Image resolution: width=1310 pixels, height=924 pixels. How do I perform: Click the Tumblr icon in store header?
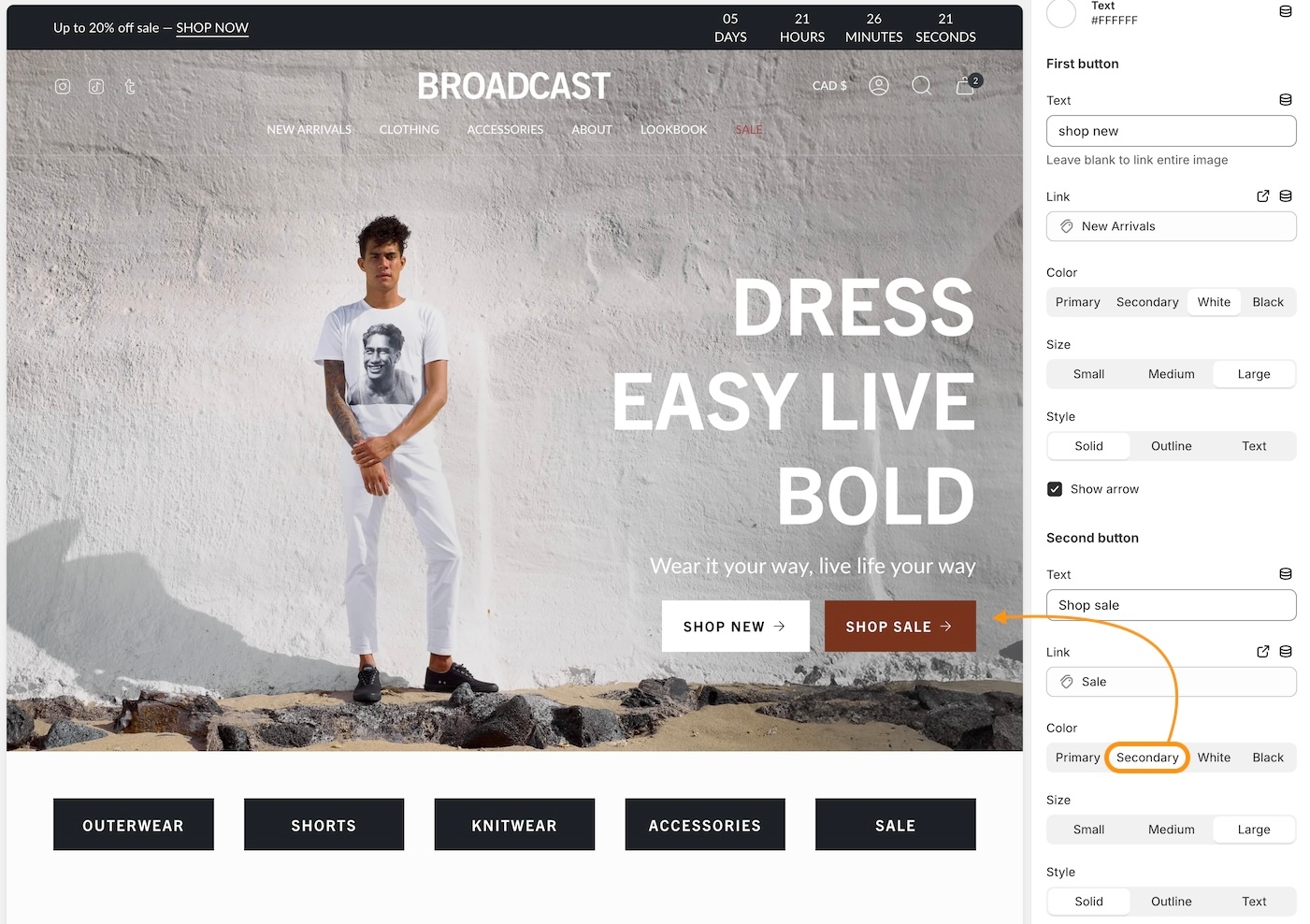click(130, 86)
